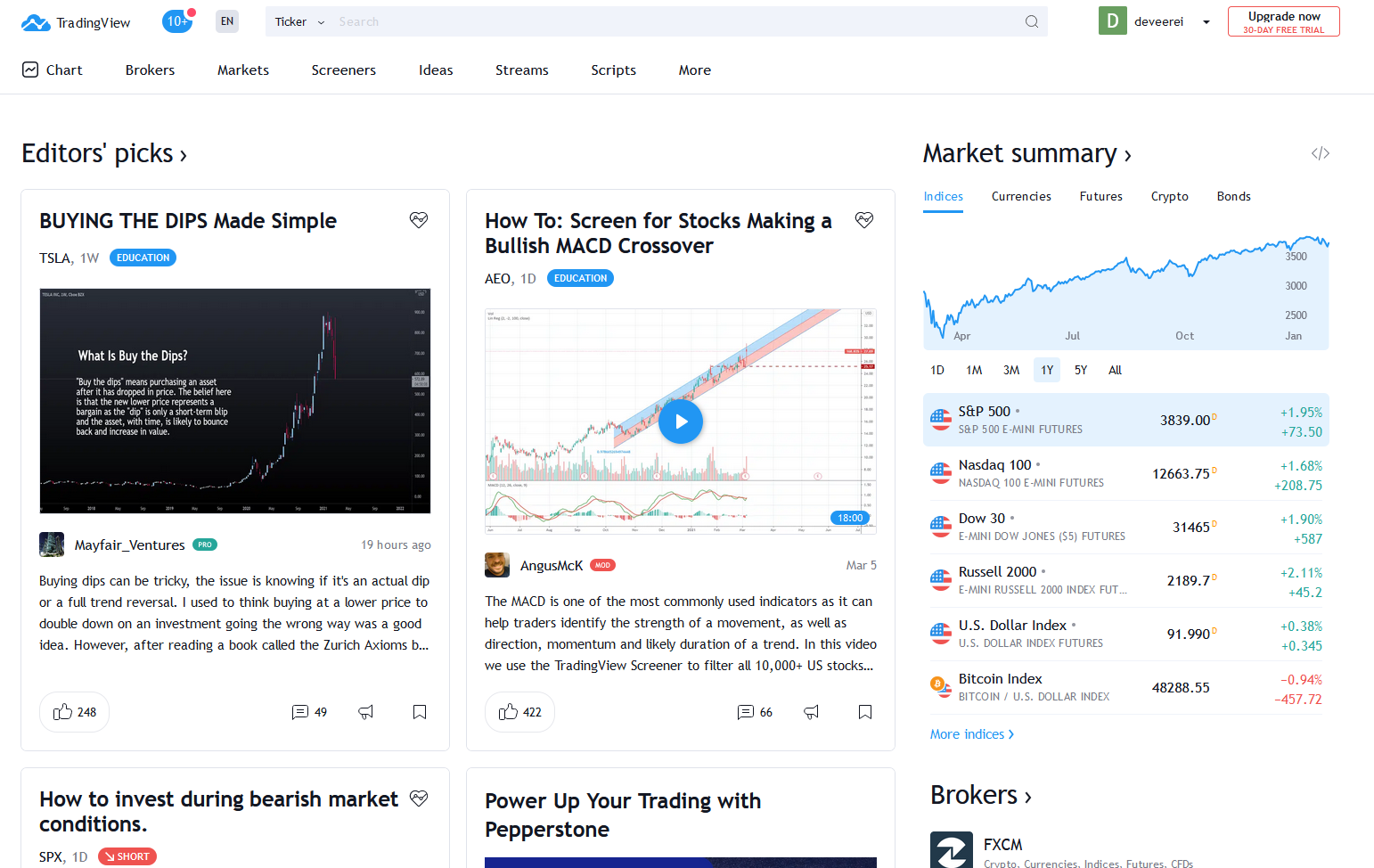Click the TradingView cloud logo
Image resolution: width=1374 pixels, height=868 pixels.
(36, 22)
